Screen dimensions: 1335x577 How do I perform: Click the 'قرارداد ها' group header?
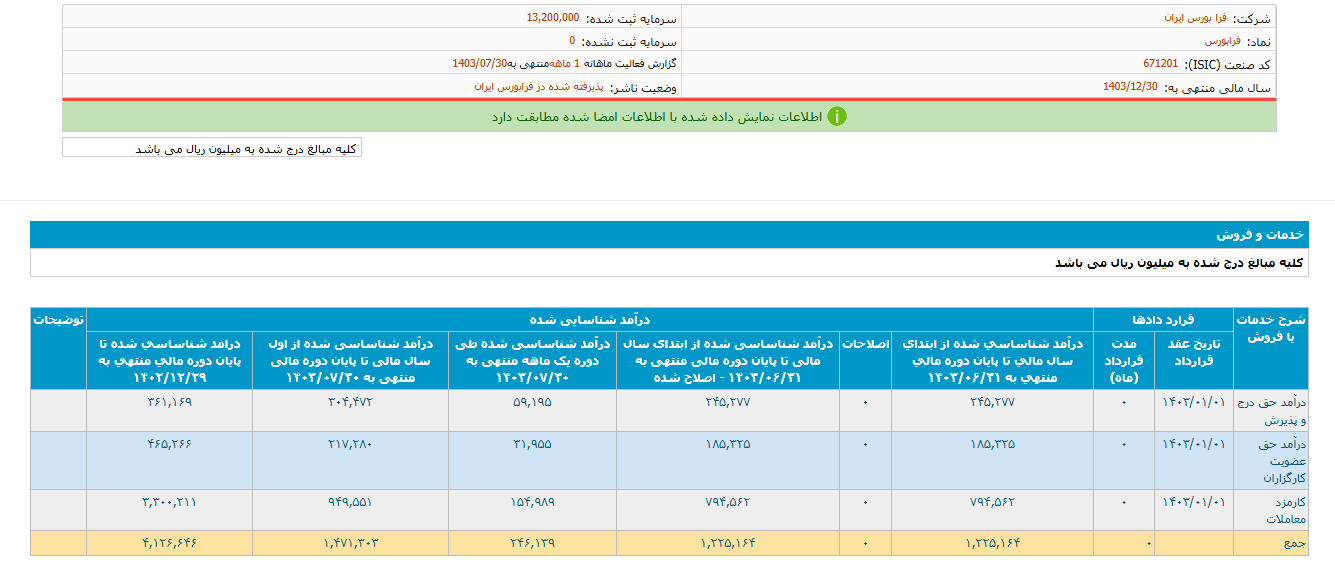(1164, 320)
